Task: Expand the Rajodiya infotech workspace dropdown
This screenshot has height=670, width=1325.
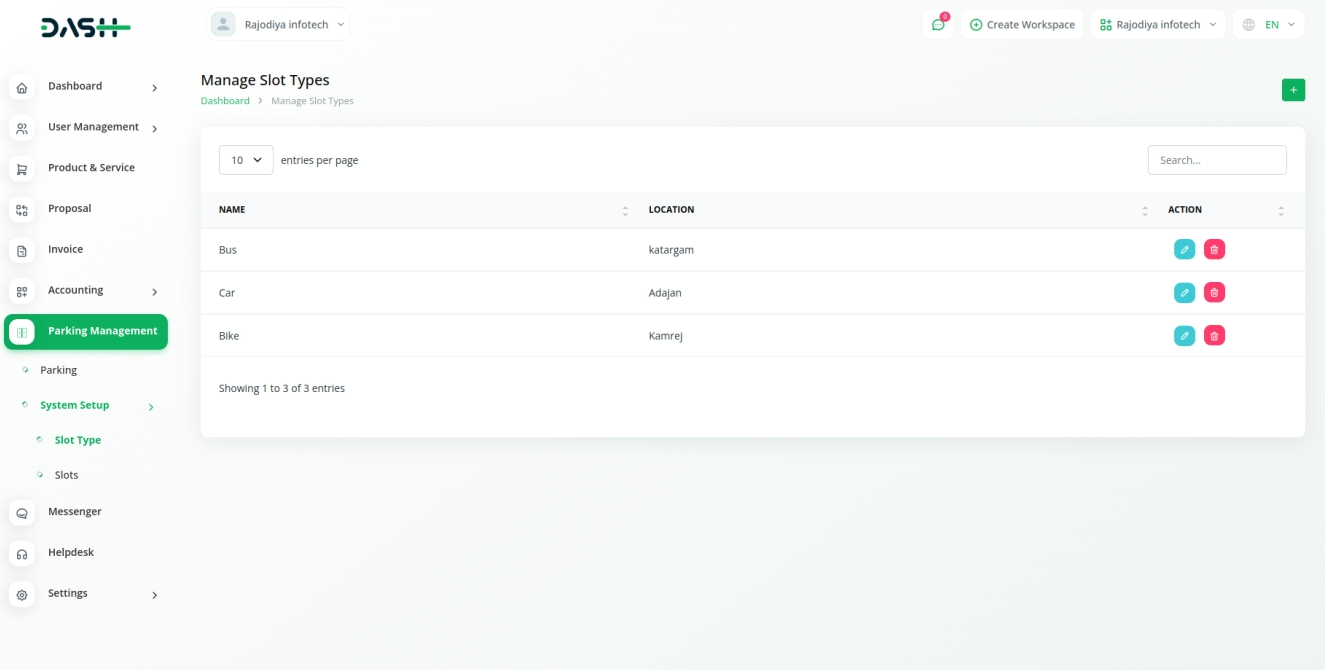Action: [1159, 25]
